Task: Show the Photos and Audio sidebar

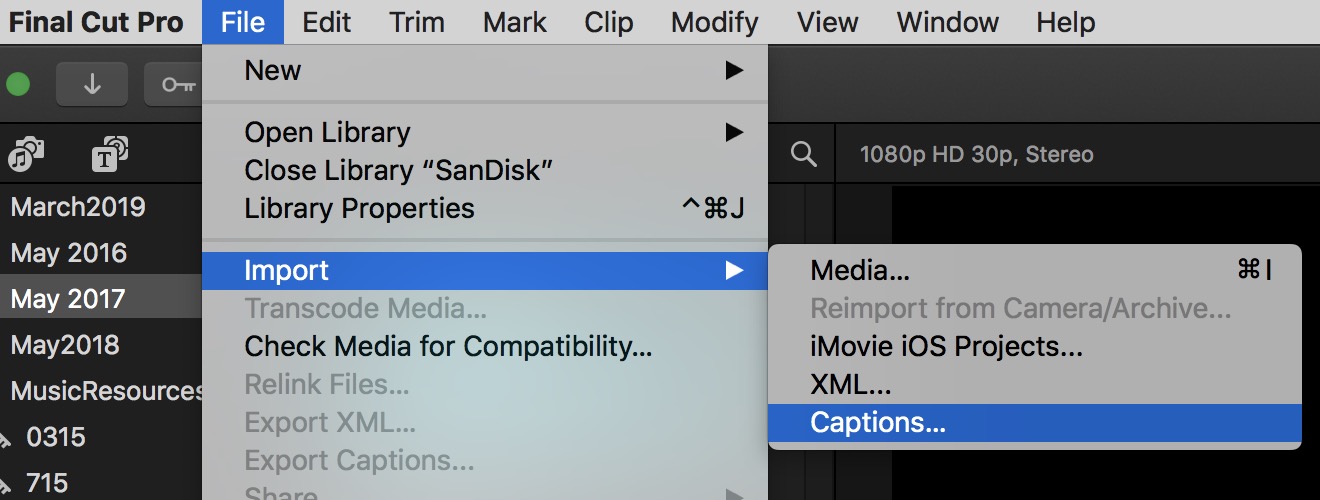Action: tap(26, 155)
